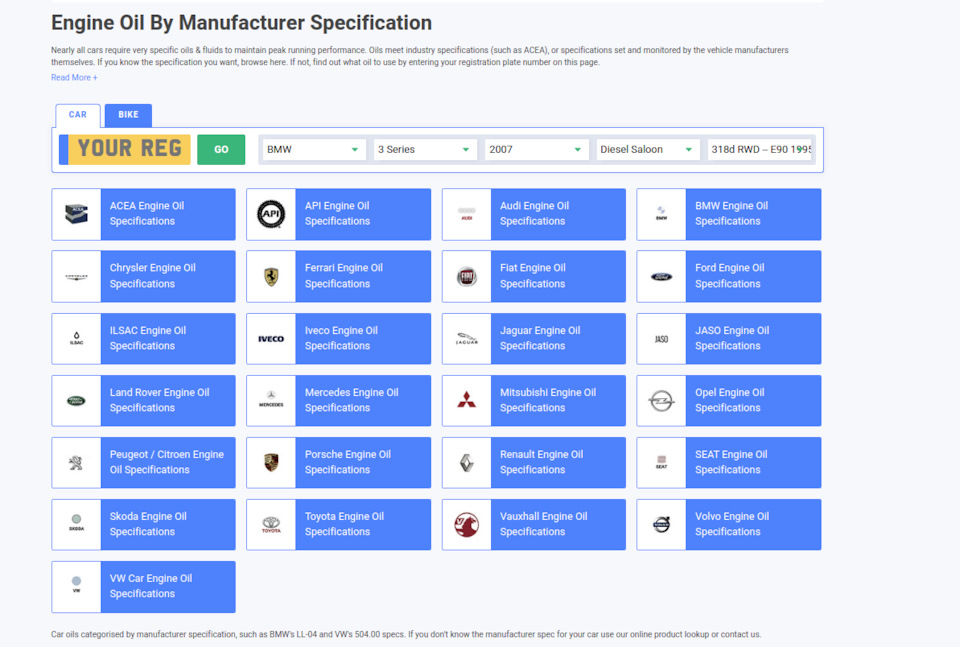Open Mercedes Engine Oil Specifications
Viewport: 960px width, 647px height.
[x=339, y=401]
